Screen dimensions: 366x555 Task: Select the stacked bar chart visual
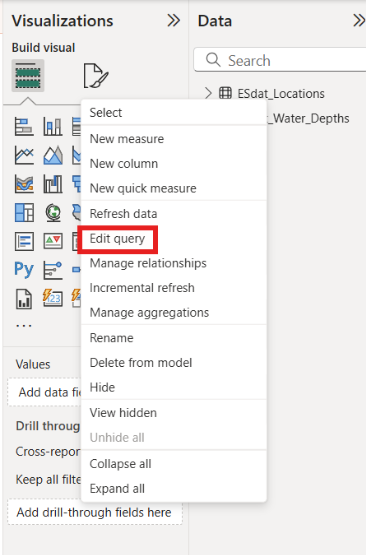click(24, 126)
